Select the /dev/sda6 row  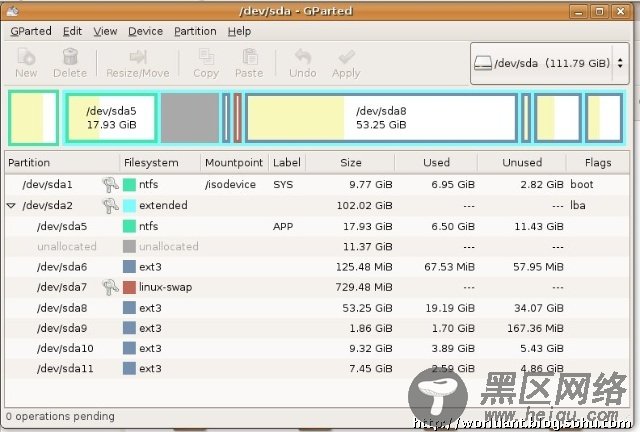point(317,267)
